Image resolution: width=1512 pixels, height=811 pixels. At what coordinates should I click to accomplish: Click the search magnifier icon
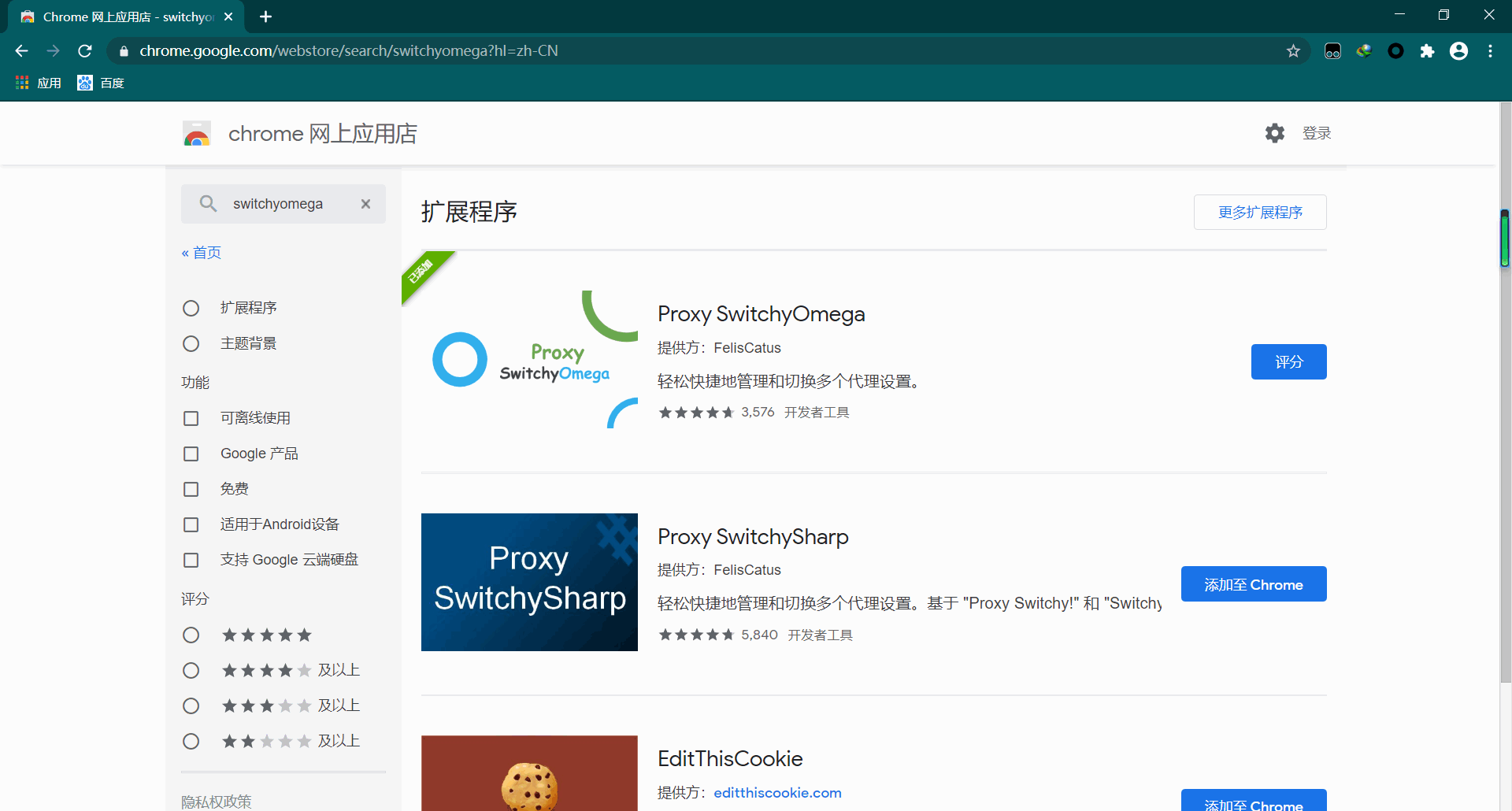click(x=208, y=204)
